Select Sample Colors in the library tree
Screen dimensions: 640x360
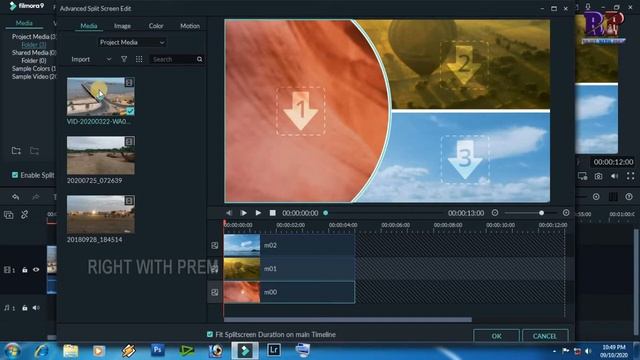(34, 69)
